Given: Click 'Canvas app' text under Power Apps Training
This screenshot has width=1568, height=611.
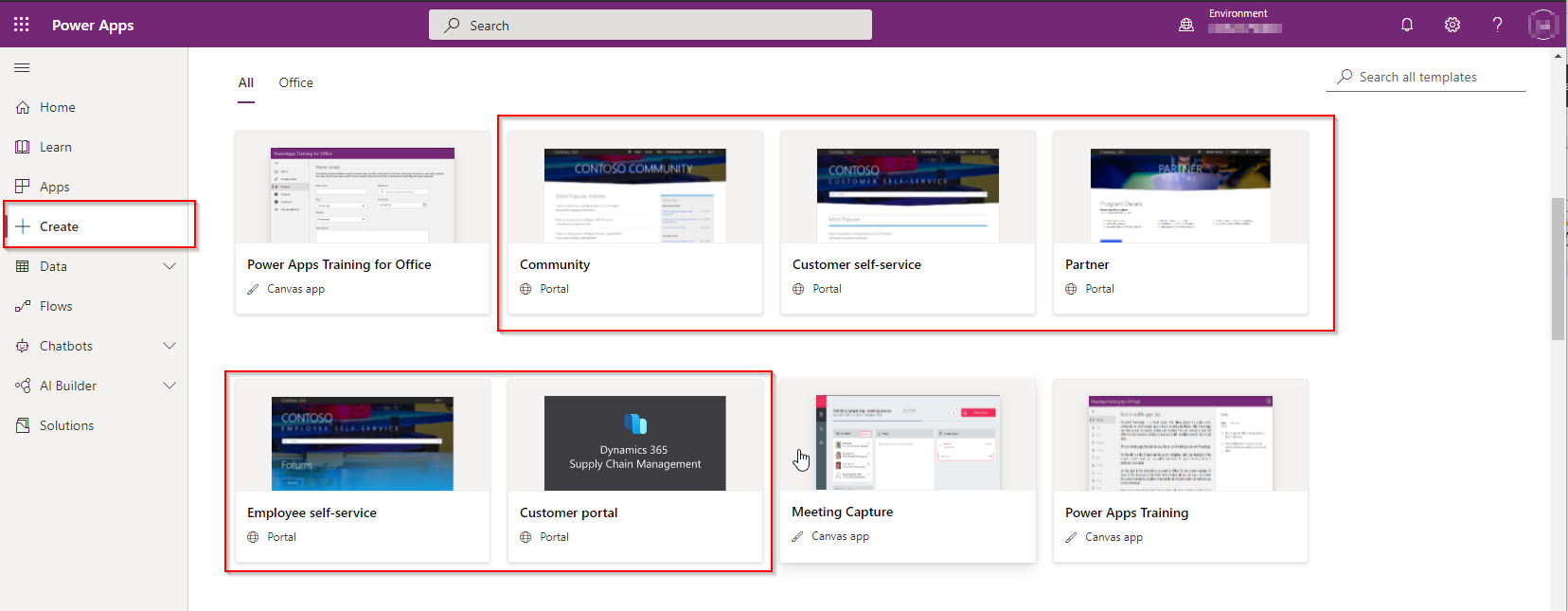Looking at the screenshot, I should (x=1114, y=537).
